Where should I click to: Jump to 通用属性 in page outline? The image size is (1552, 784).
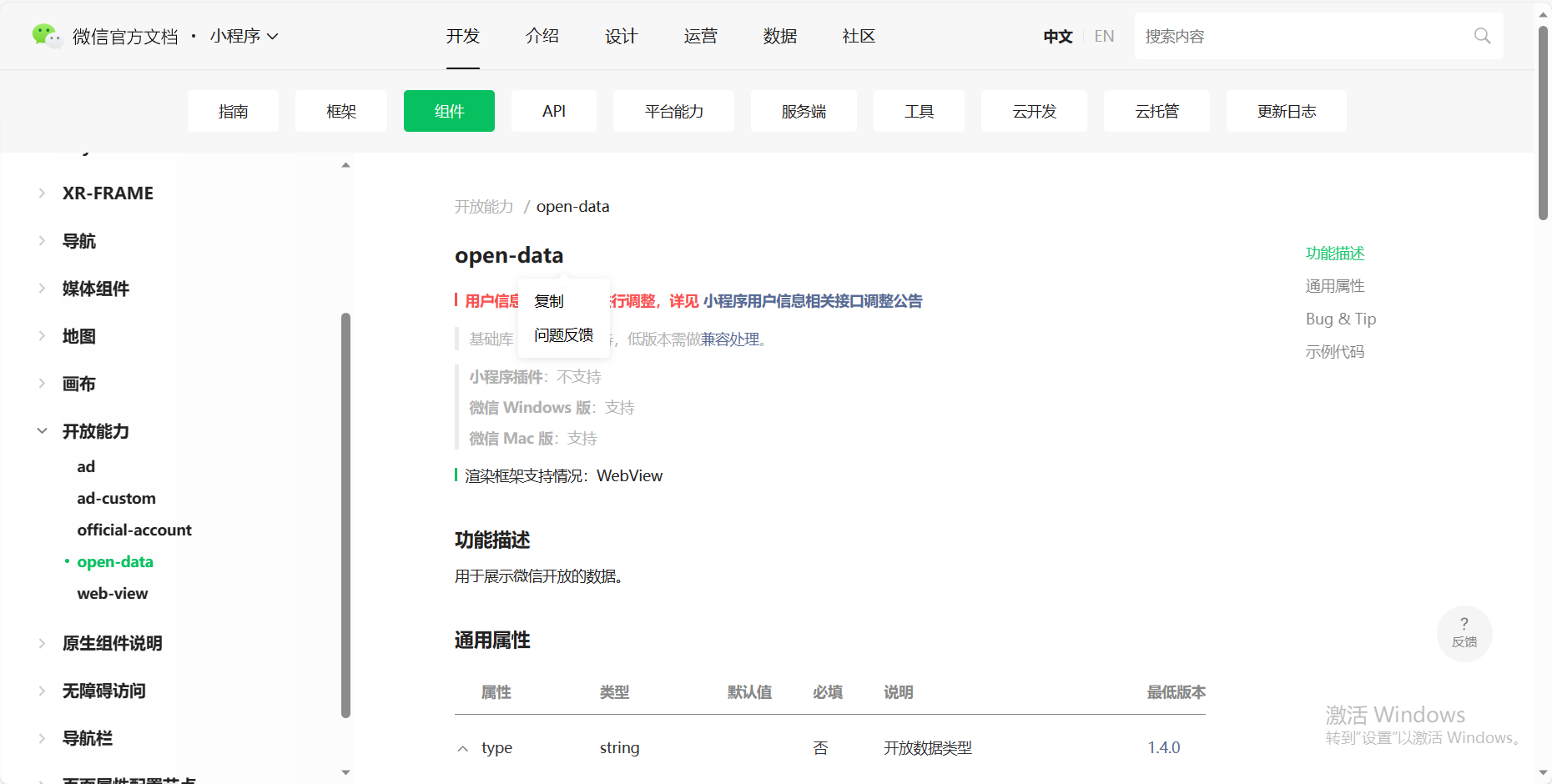coord(1335,286)
